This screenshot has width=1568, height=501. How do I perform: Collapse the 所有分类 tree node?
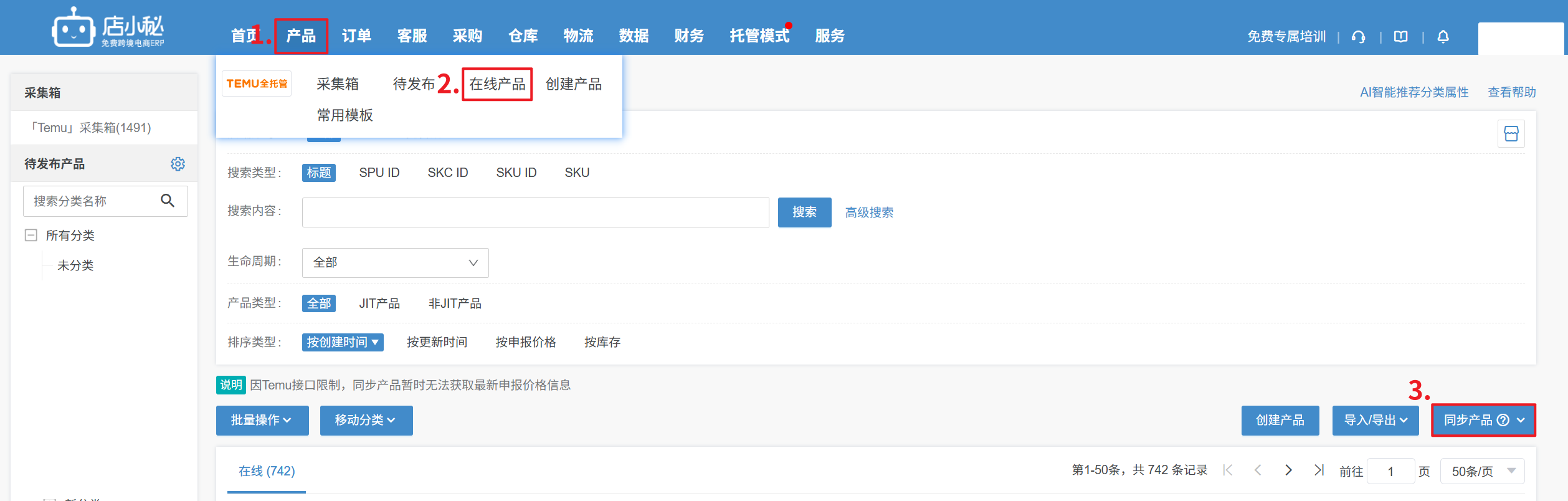[x=31, y=236]
